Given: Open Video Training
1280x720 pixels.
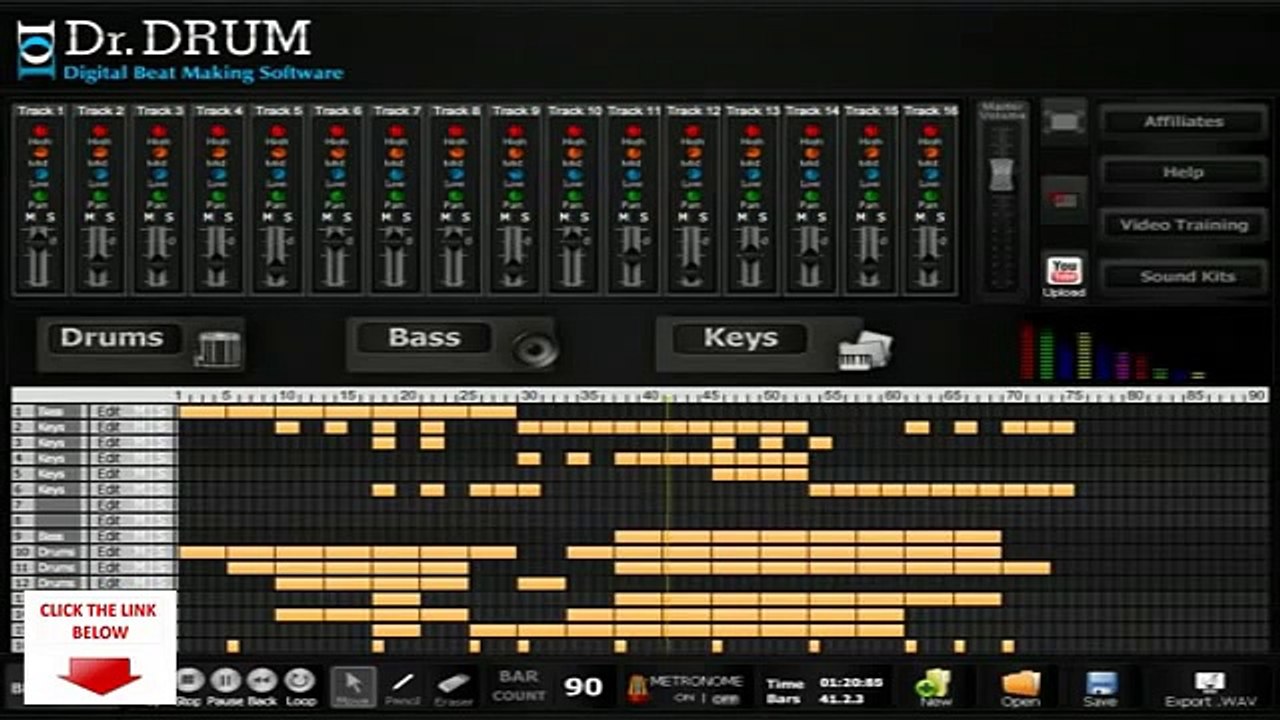Looking at the screenshot, I should pyautogui.click(x=1183, y=224).
